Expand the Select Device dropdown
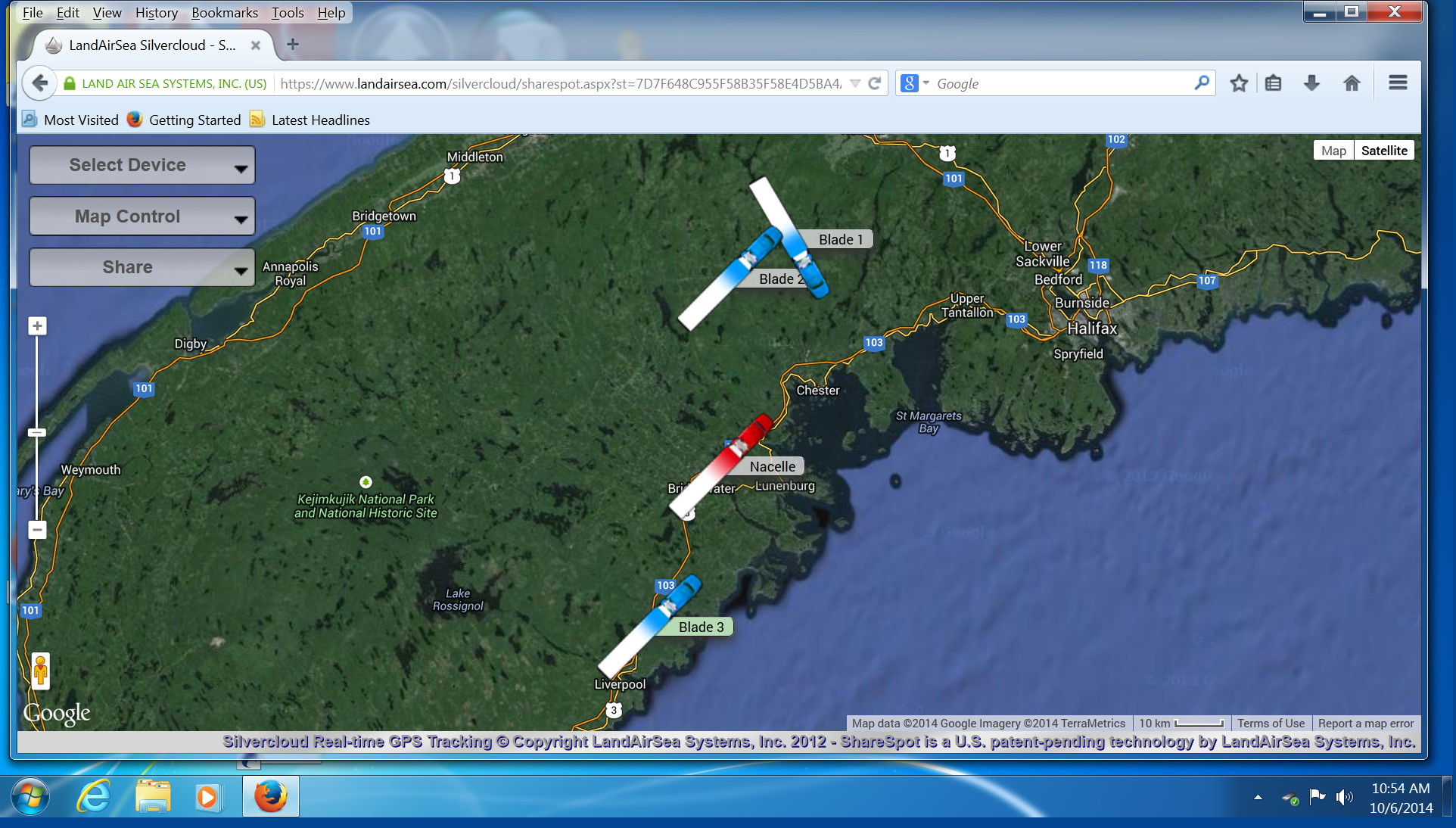 click(142, 165)
